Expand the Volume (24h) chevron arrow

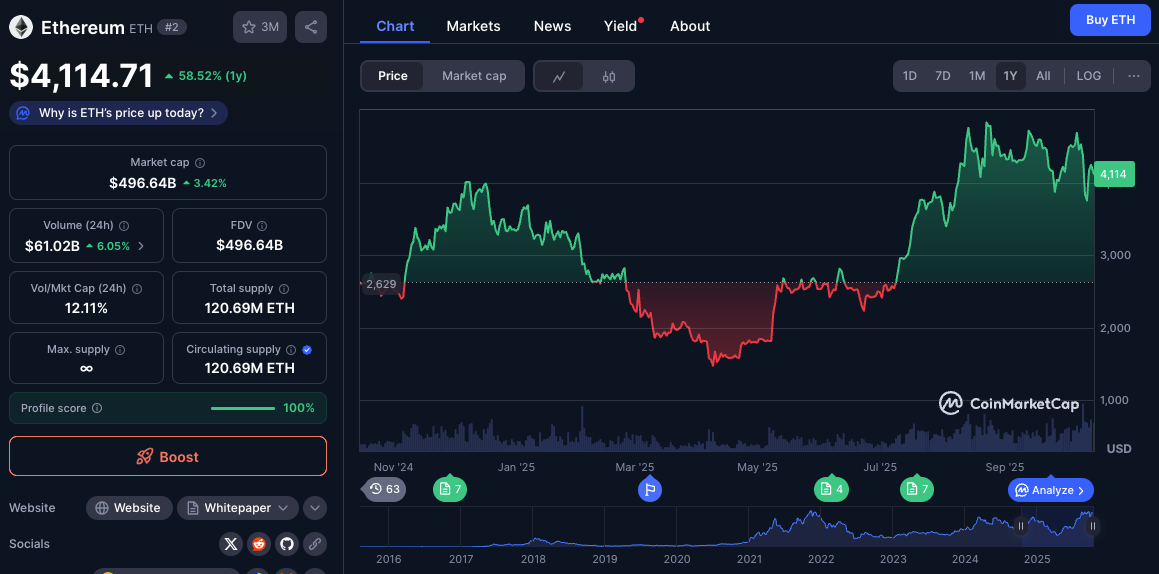[x=141, y=246]
